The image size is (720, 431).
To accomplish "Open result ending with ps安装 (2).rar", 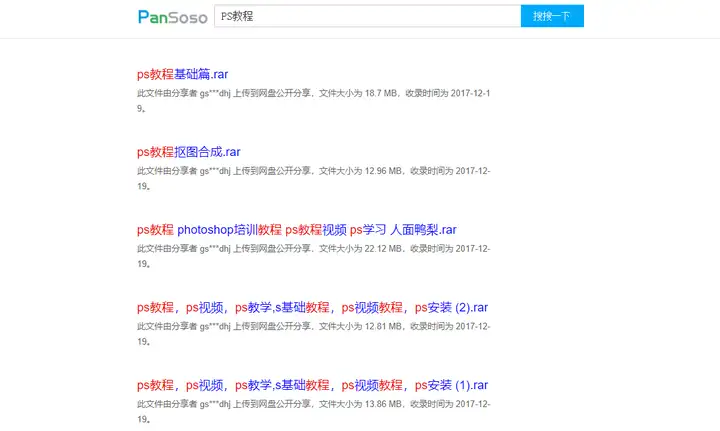I will [312, 307].
